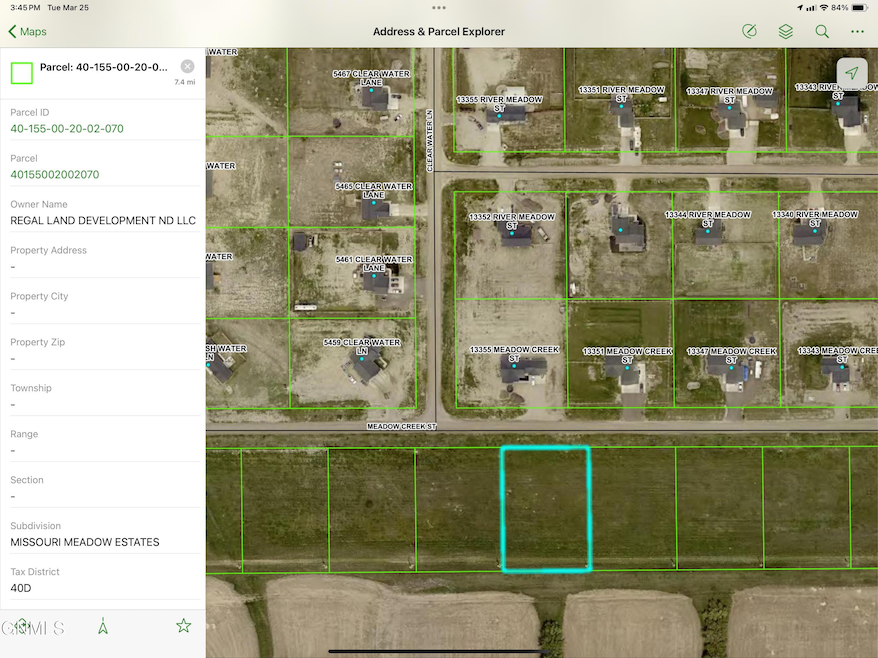Select the Search magnifier icon

coord(822,31)
